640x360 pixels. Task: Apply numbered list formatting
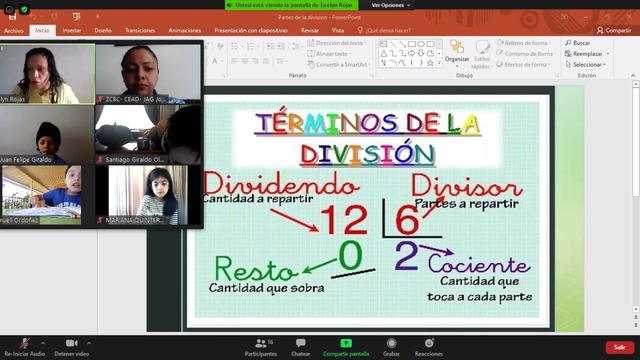[x=251, y=47]
